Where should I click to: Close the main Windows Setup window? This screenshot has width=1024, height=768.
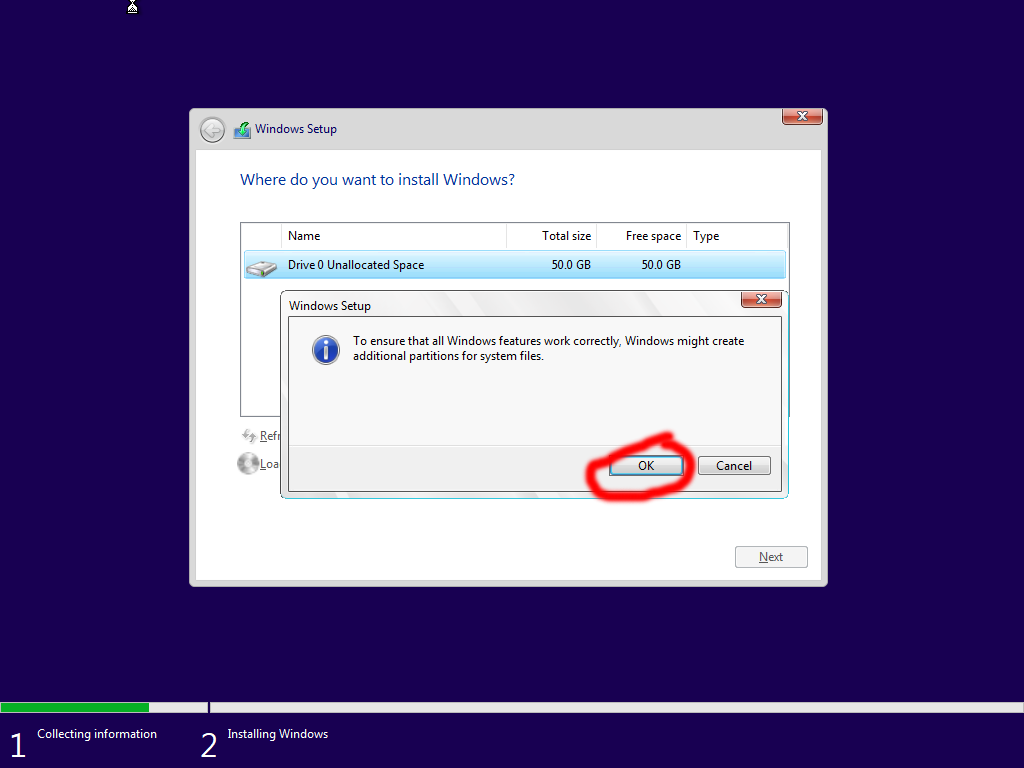click(x=802, y=116)
